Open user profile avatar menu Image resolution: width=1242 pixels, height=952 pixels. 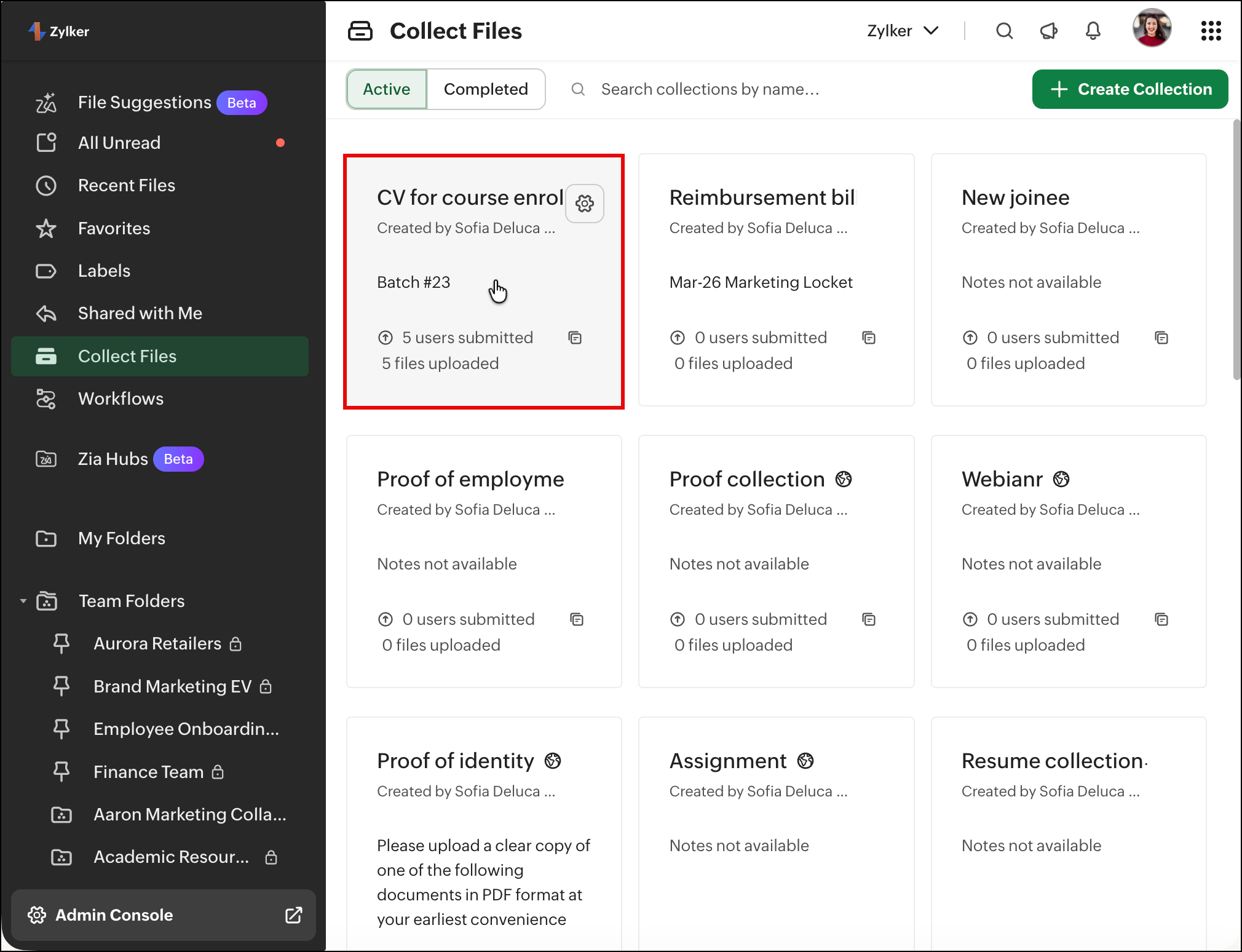point(1151,28)
